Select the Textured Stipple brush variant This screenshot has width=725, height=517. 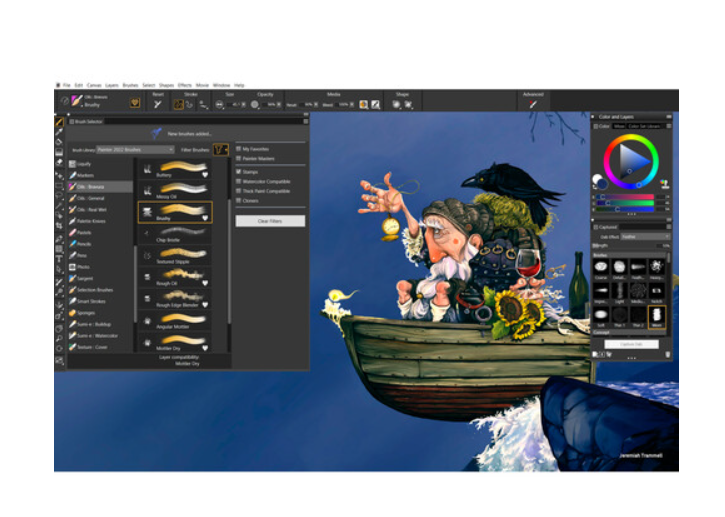click(175, 256)
